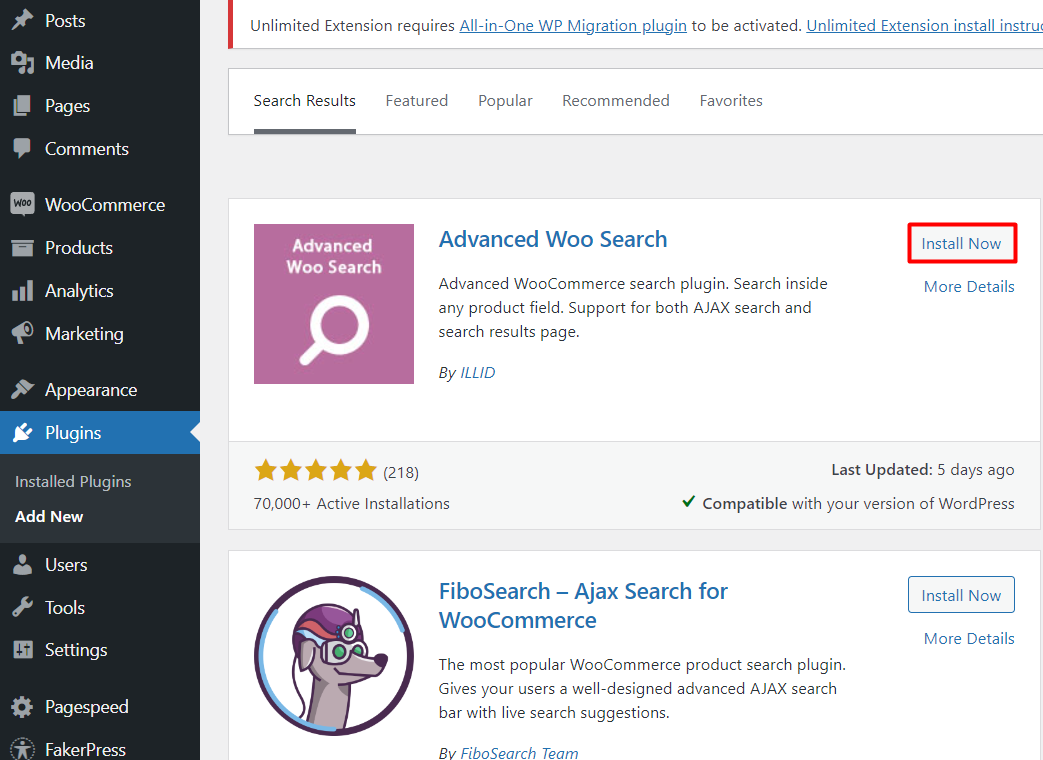This screenshot has height=760, width=1043.
Task: Open Unlimited Extension install instructions link
Action: pos(925,26)
